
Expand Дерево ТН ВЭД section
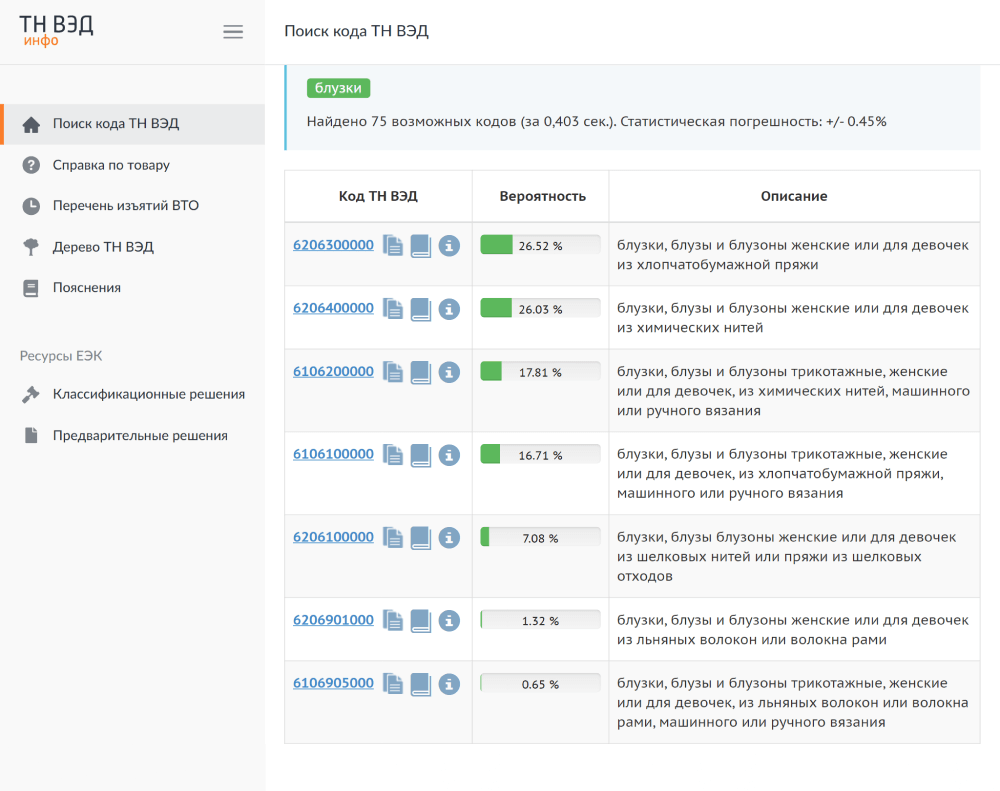103,247
